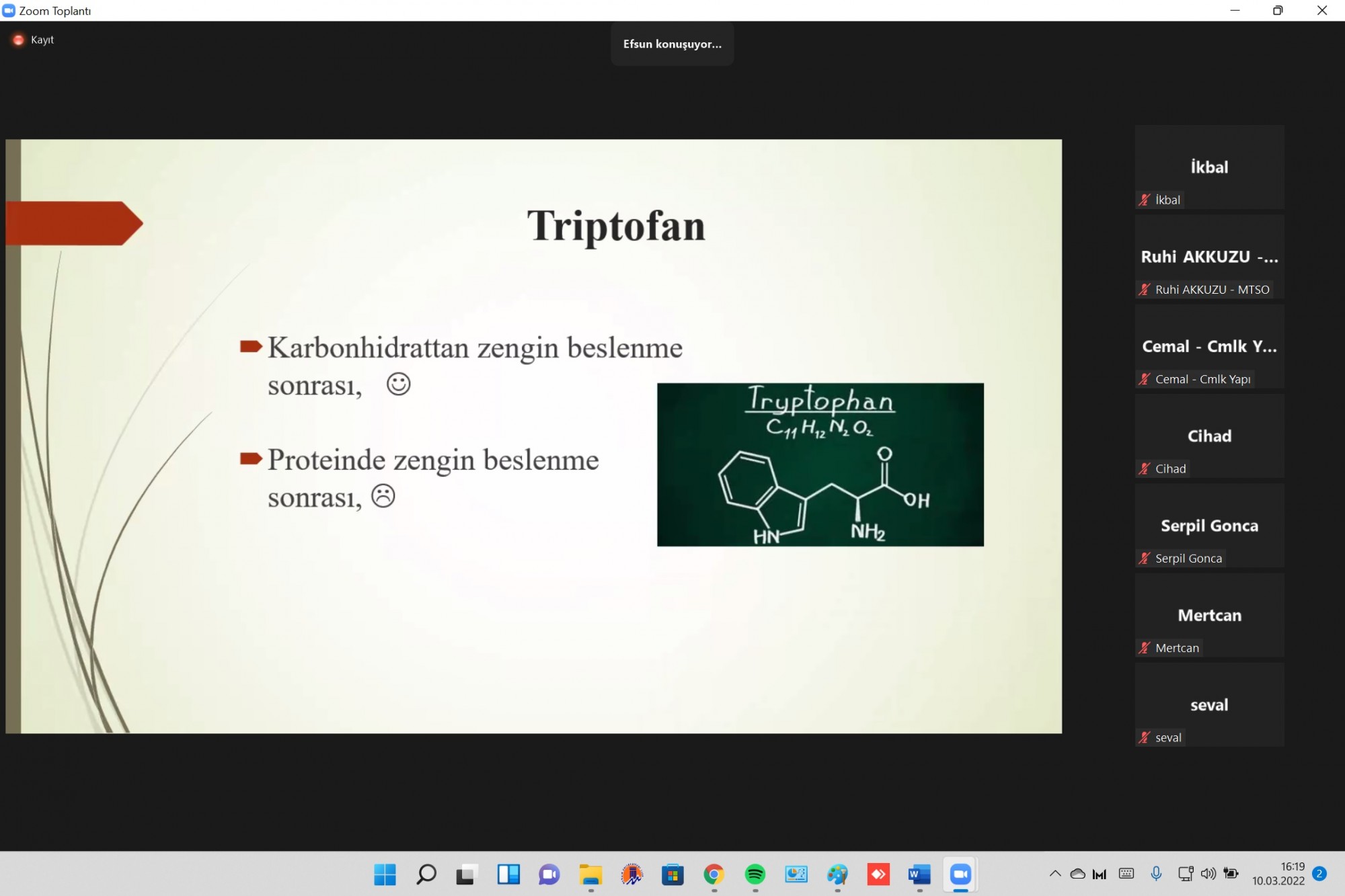Expand hidden system tray icons chevron
This screenshot has width=1345, height=896.
pyautogui.click(x=1055, y=873)
